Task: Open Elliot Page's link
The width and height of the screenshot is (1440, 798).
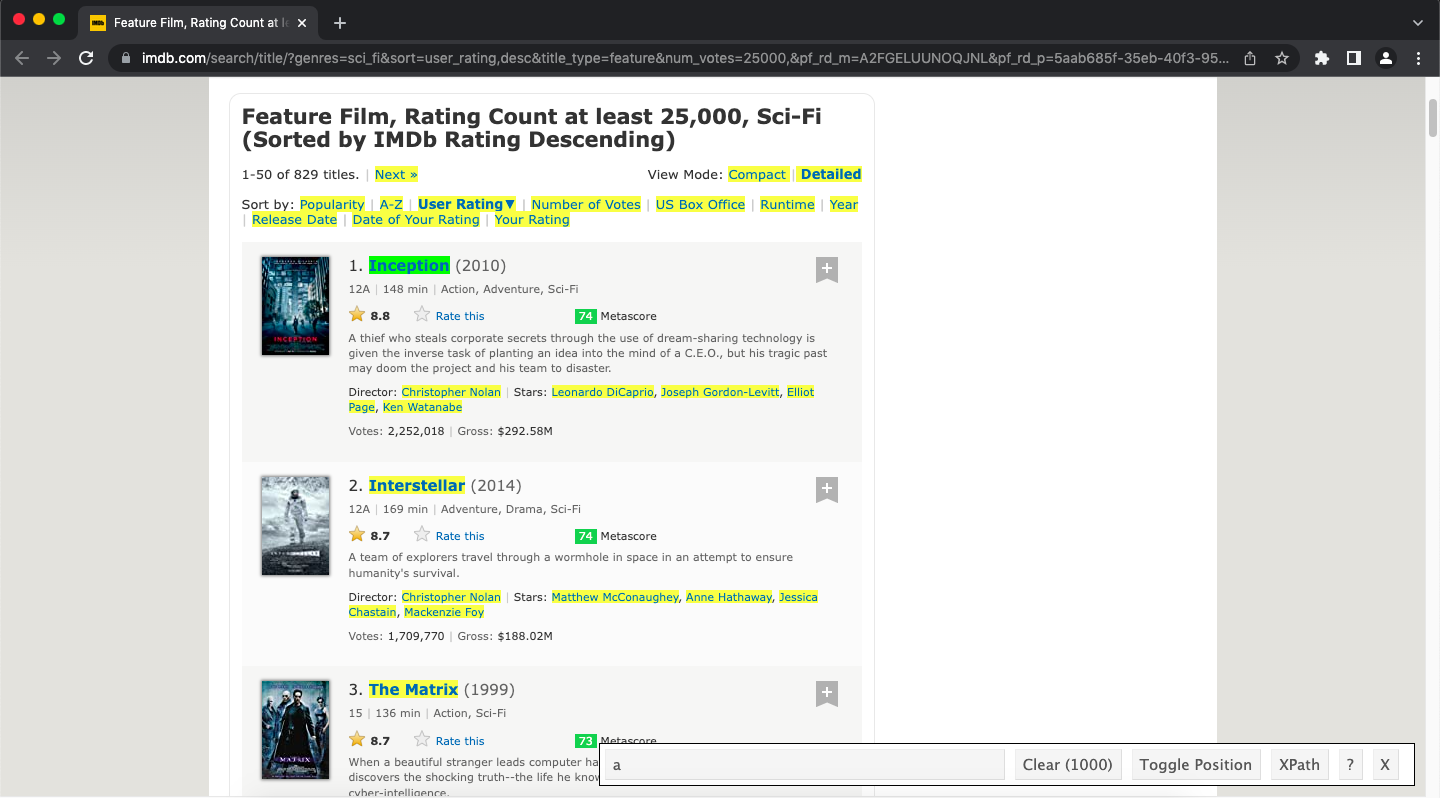Action: [x=800, y=392]
